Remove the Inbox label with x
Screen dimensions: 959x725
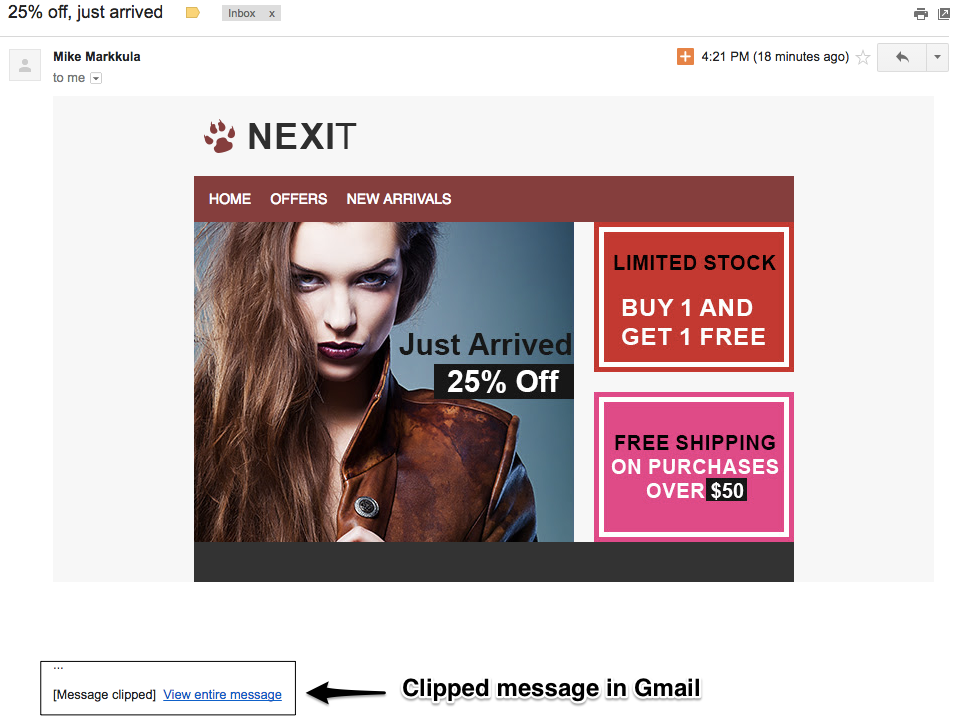[x=272, y=13]
